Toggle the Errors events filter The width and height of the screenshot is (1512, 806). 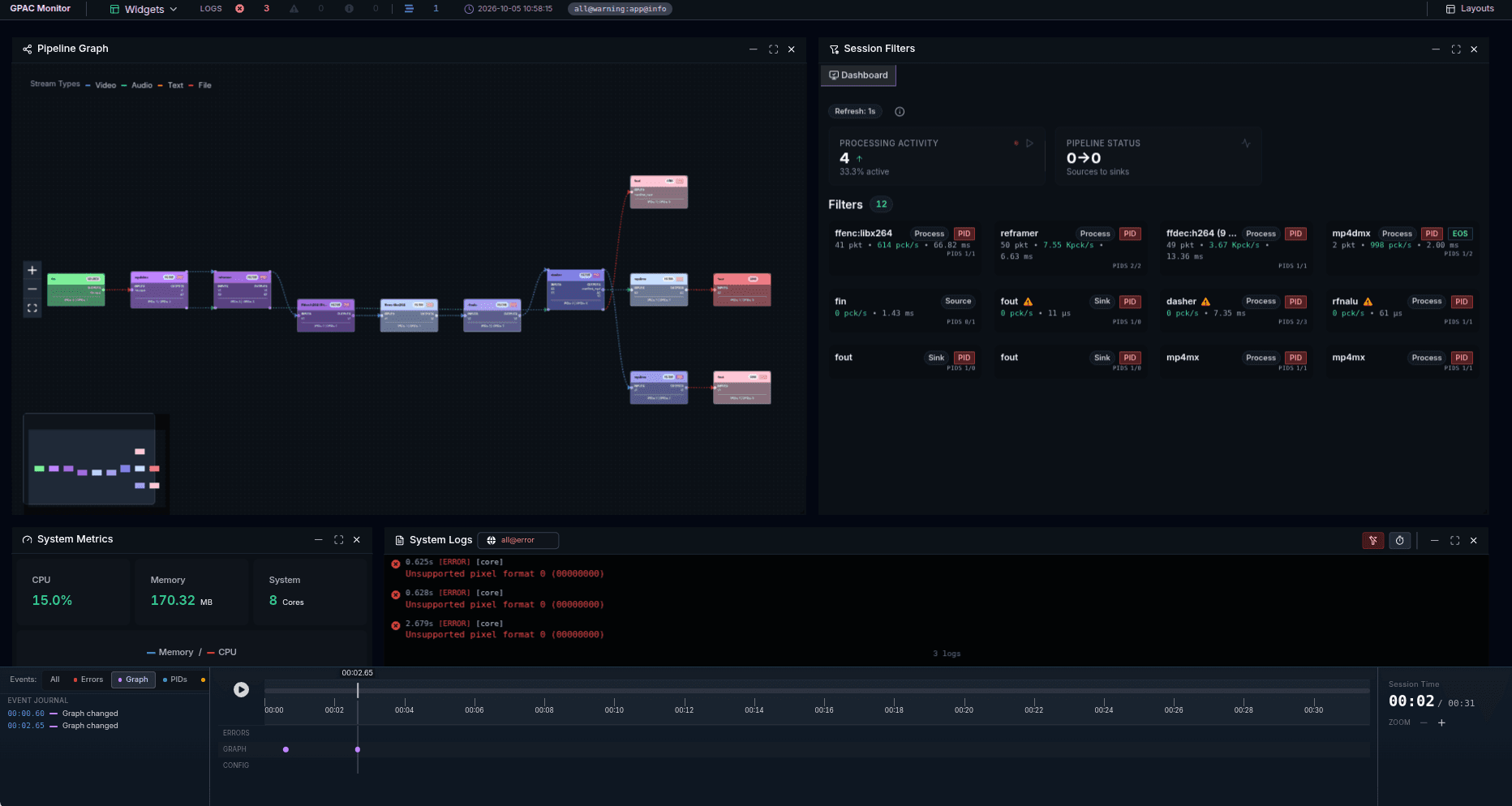(x=88, y=680)
